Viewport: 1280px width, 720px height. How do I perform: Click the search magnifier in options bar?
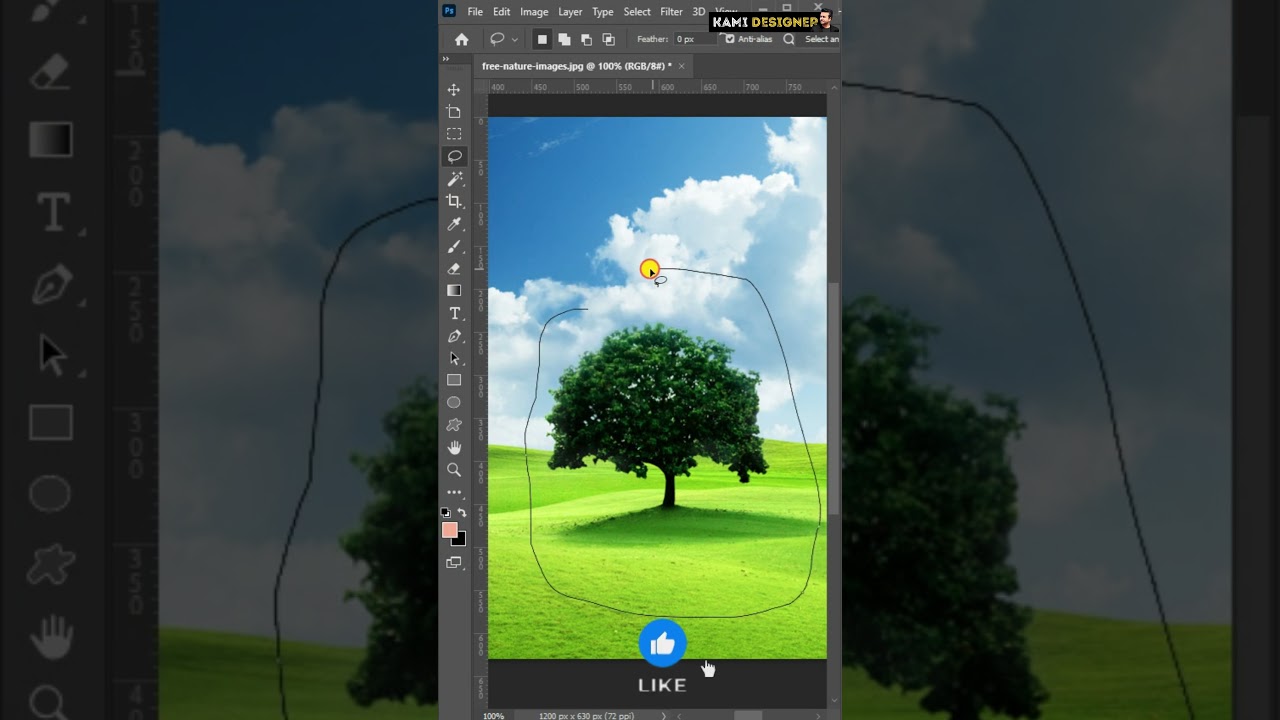click(789, 39)
